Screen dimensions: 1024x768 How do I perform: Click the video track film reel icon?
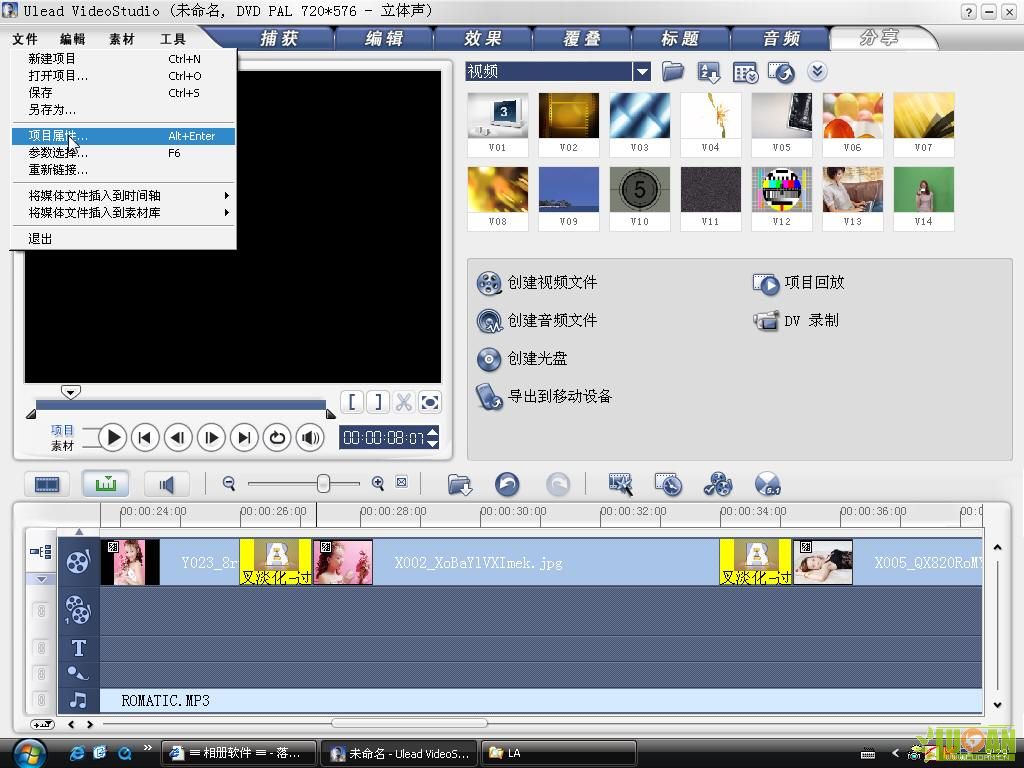click(78, 561)
